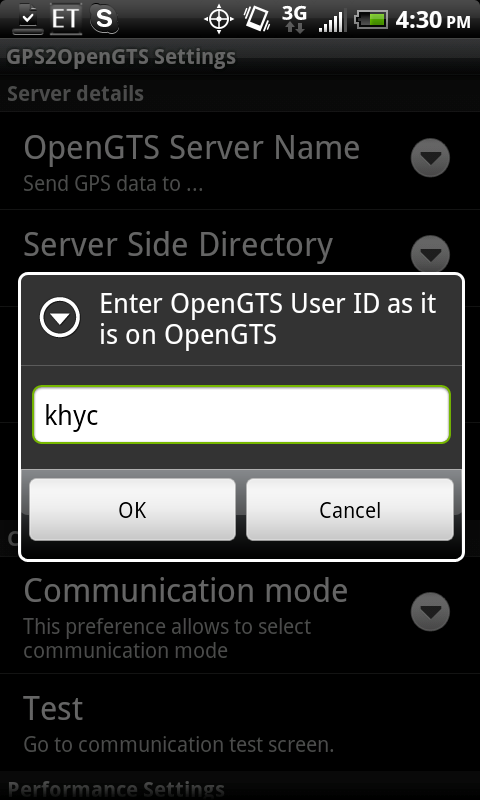Viewport: 480px width, 800px height.
Task: Tap the download complete notification icon
Action: [x=28, y=19]
